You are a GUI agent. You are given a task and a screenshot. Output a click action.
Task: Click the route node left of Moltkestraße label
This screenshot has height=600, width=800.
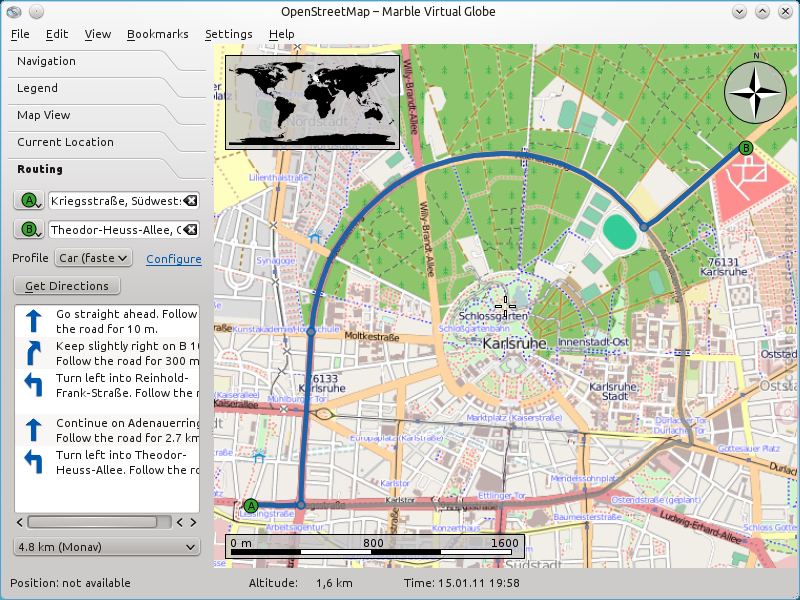311,332
